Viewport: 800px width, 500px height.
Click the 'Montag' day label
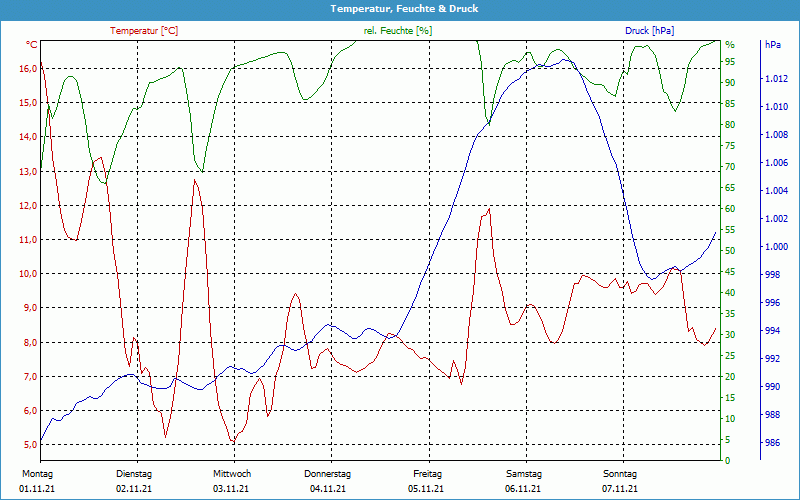point(37,474)
